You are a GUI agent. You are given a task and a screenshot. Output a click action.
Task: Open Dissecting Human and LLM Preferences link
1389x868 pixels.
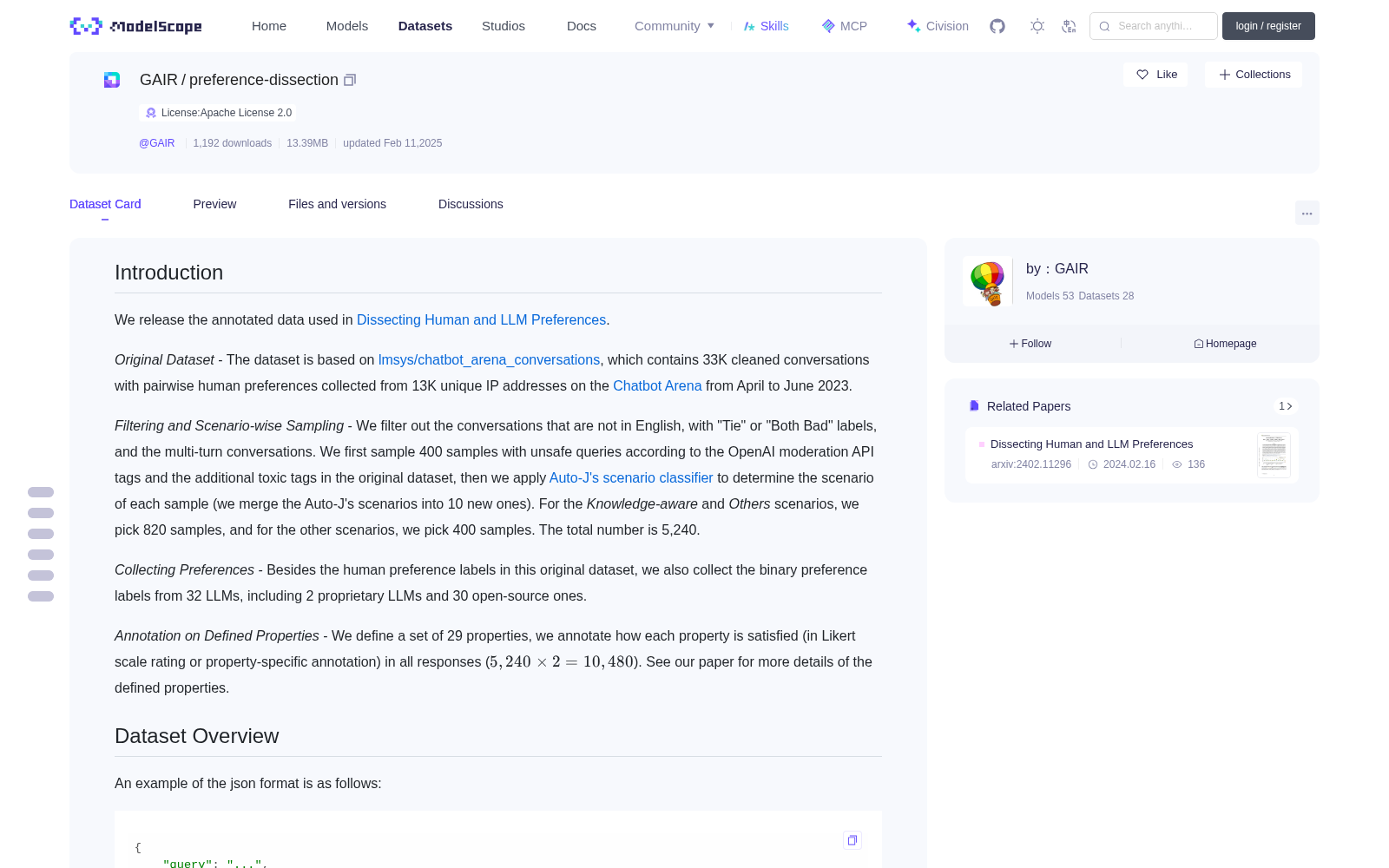point(481,319)
